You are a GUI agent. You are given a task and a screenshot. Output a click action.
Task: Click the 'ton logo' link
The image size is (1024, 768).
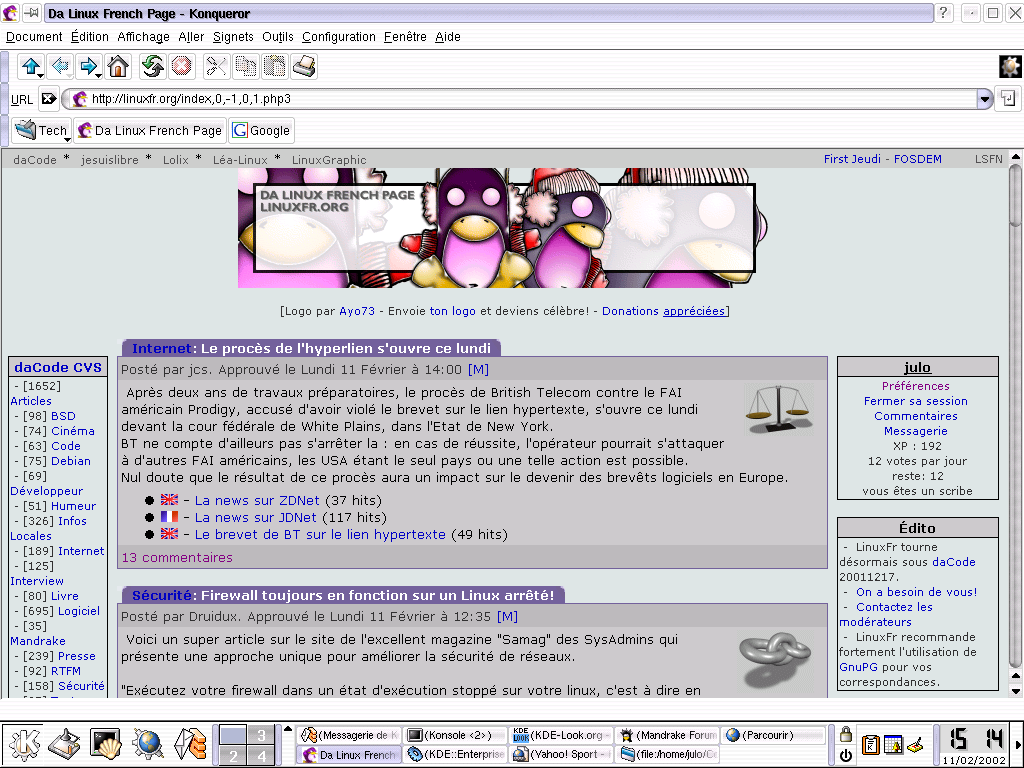[453, 311]
